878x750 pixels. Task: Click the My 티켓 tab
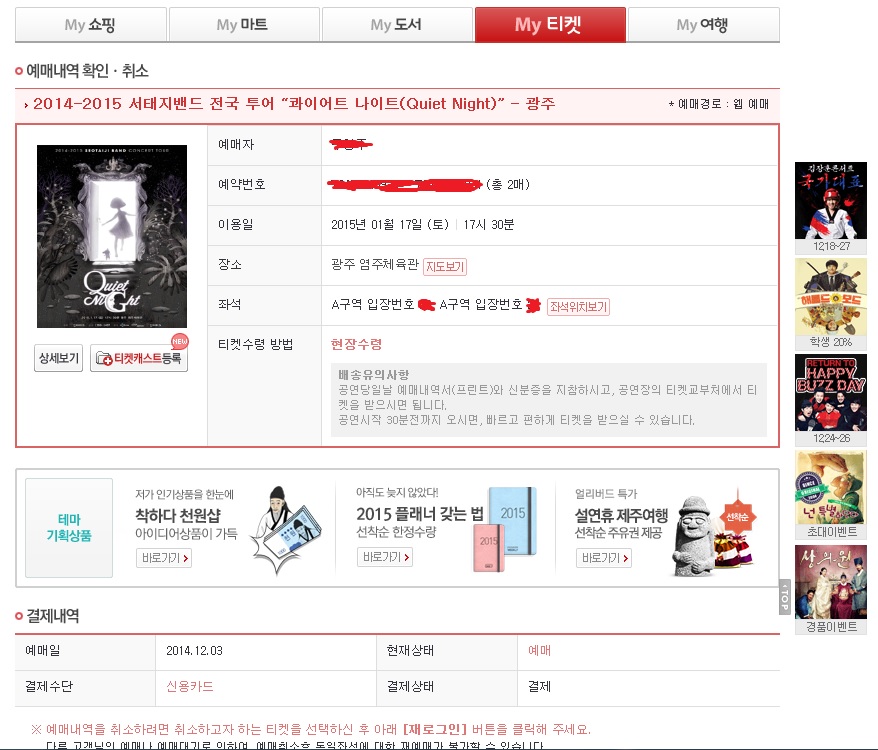pos(550,25)
